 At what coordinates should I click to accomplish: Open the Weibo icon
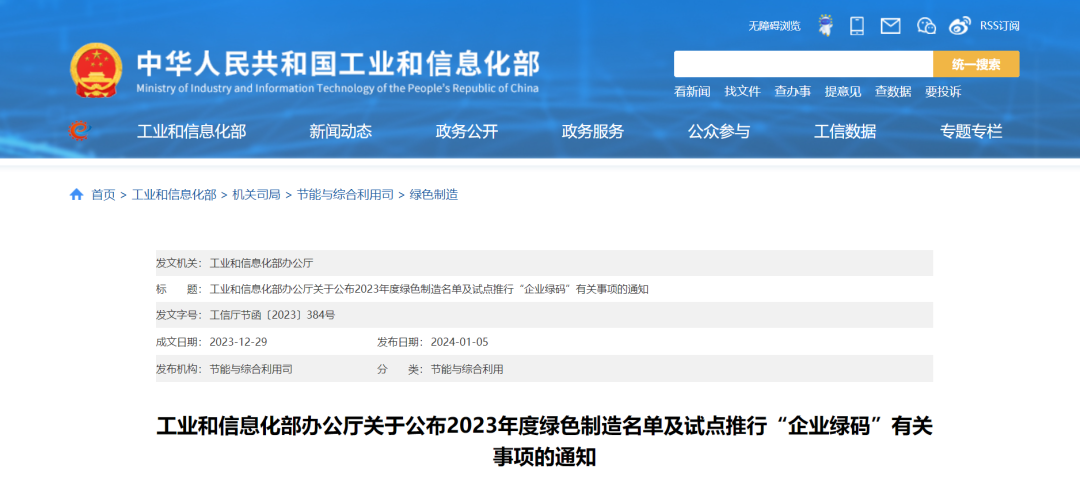tap(959, 26)
